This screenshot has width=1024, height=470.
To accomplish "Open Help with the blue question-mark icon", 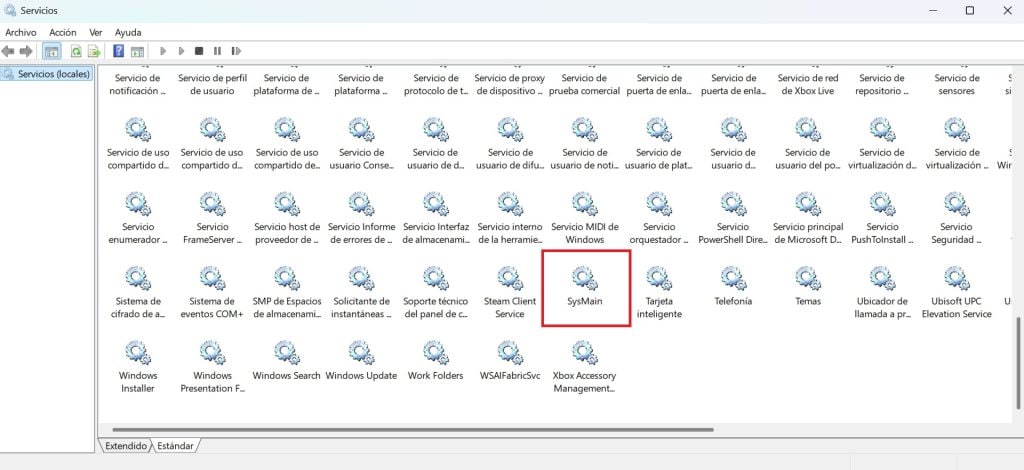I will coord(118,51).
